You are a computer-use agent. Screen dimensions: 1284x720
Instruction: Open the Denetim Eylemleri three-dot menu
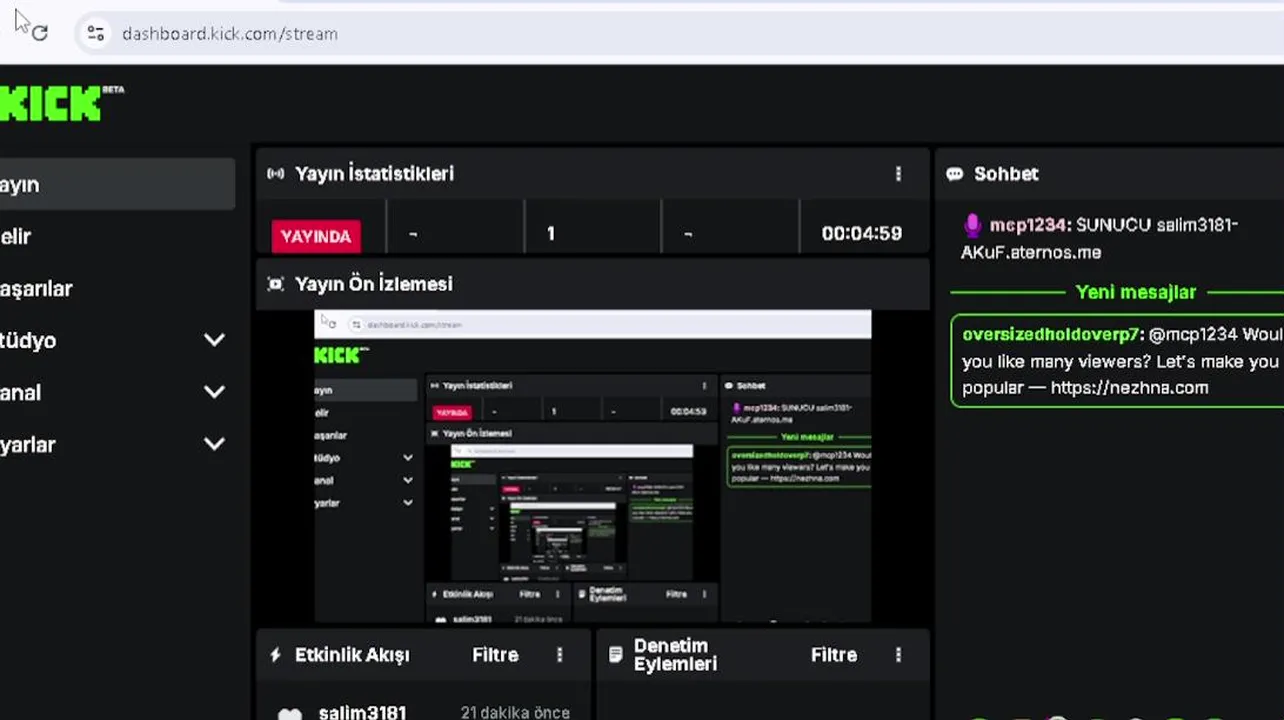898,655
